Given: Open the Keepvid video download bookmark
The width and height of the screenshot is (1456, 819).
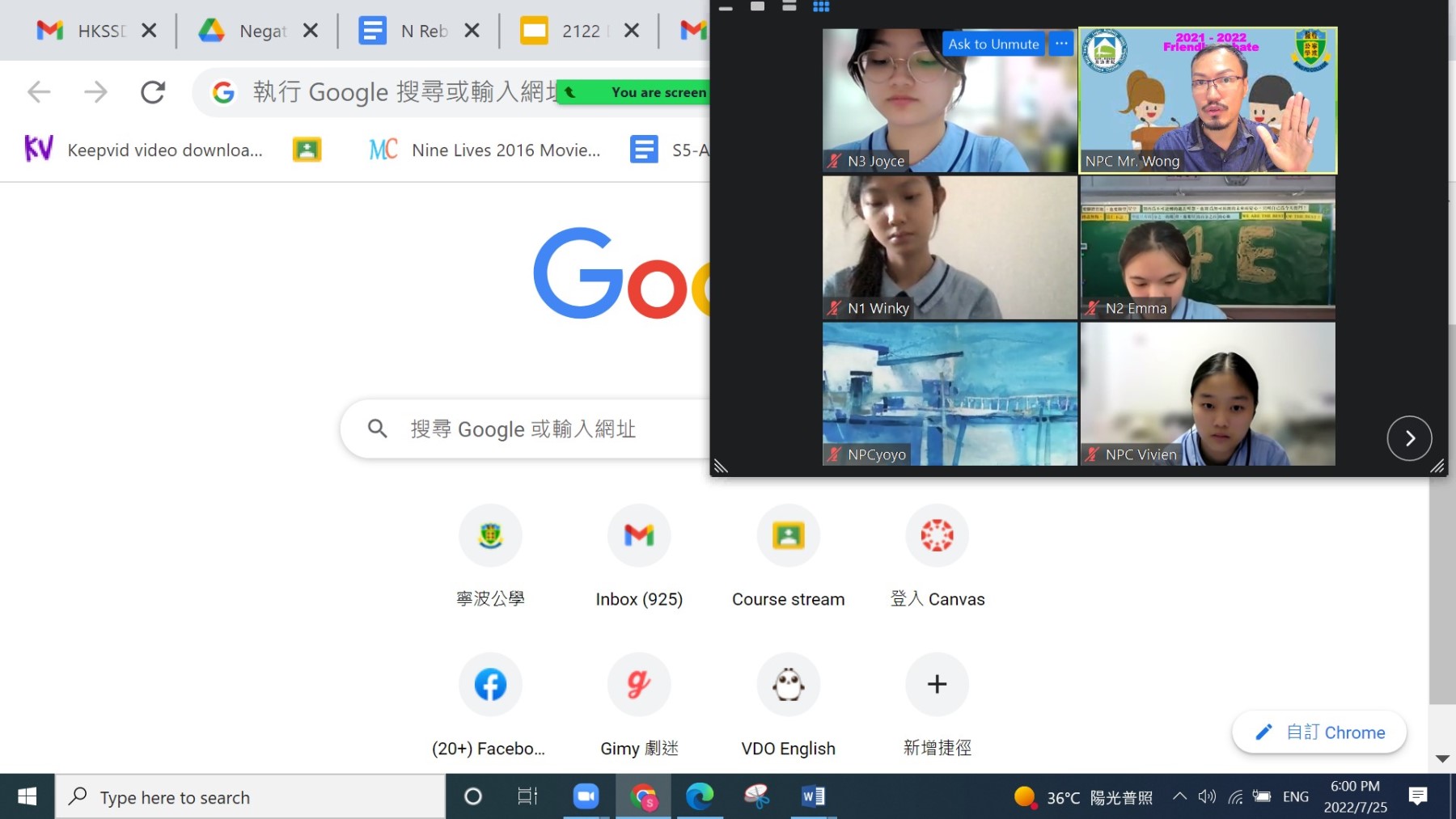Looking at the screenshot, I should [x=144, y=150].
